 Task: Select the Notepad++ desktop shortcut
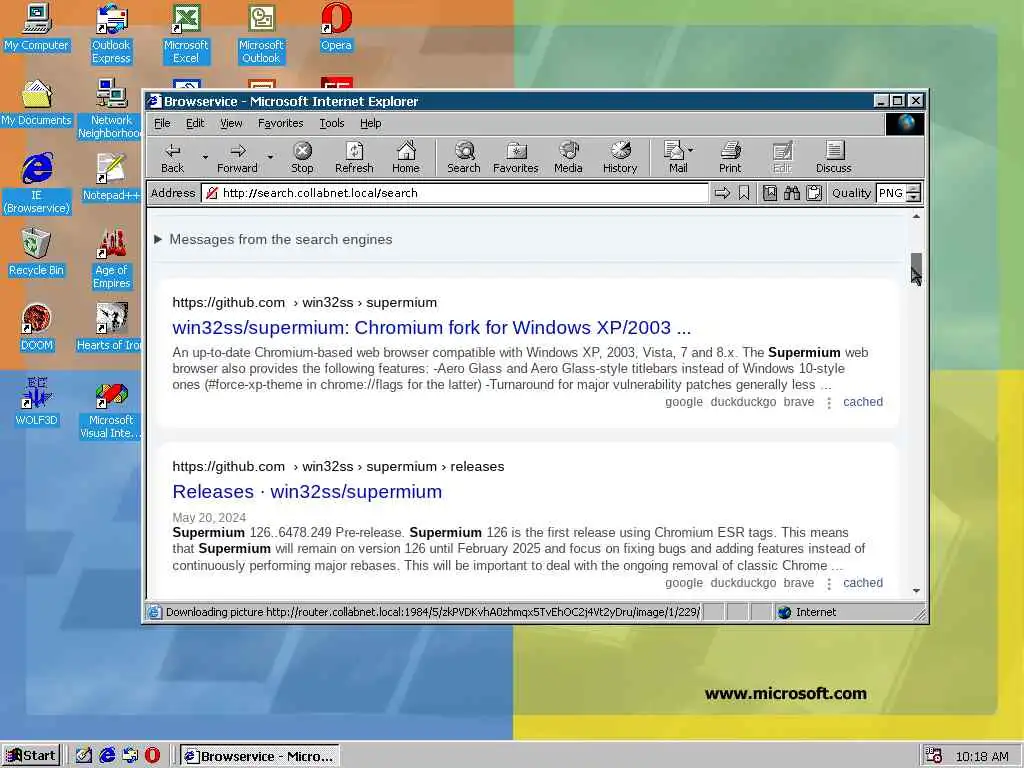click(x=111, y=178)
